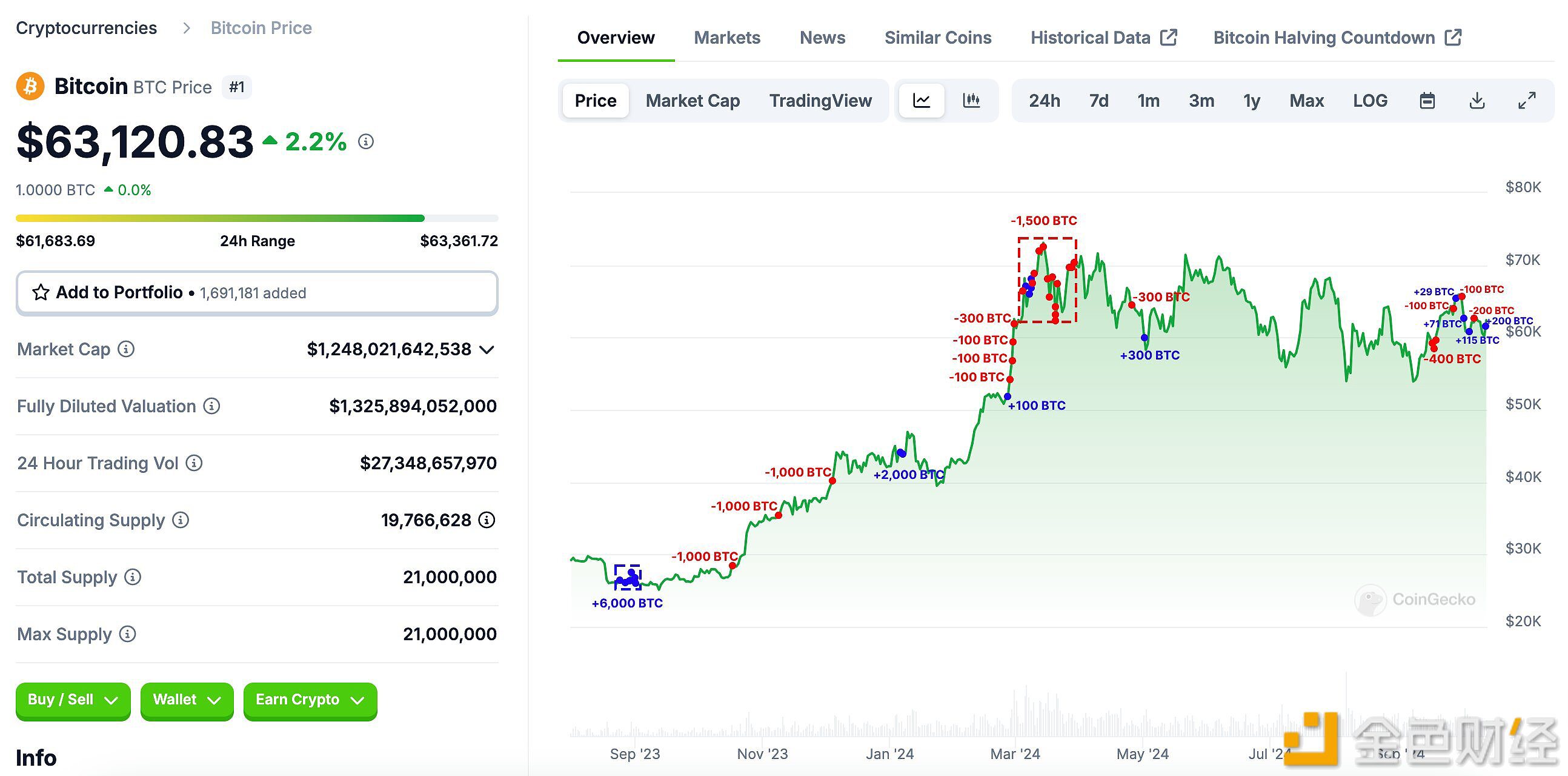
Task: Click the $61,683.69 range low value
Action: 55,241
